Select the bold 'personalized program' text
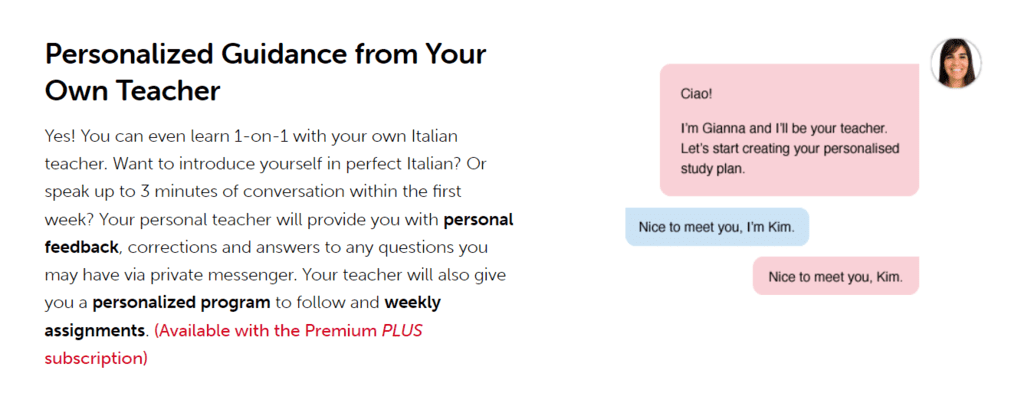The width and height of the screenshot is (1024, 416). pyautogui.click(x=188, y=302)
